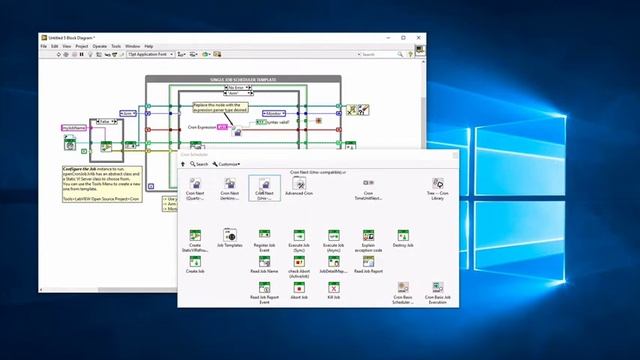The image size is (640, 360).
Task: Open the Window menu
Action: [x=133, y=47]
